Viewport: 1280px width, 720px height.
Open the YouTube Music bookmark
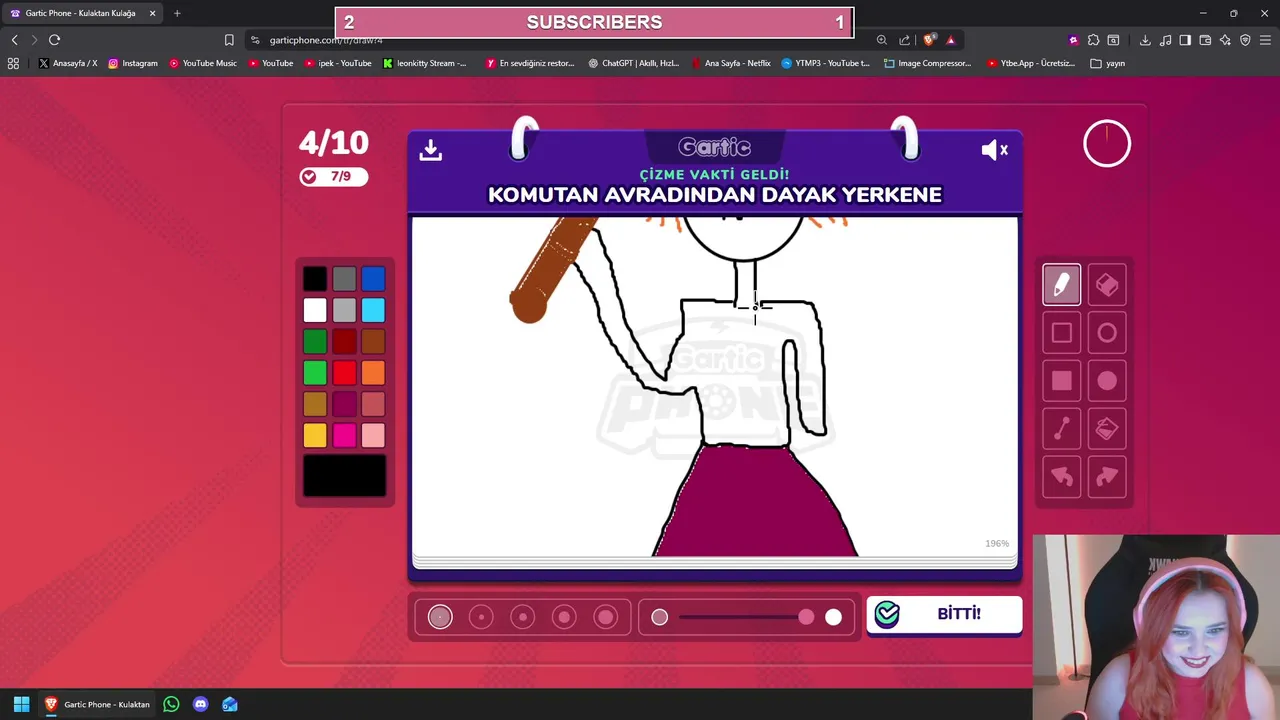(x=203, y=63)
